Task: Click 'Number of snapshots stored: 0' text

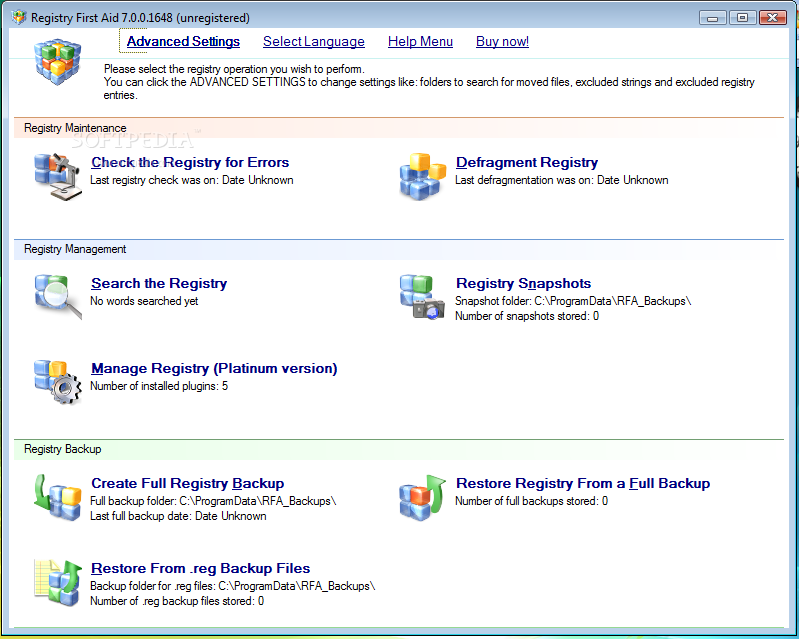Action: tap(527, 316)
